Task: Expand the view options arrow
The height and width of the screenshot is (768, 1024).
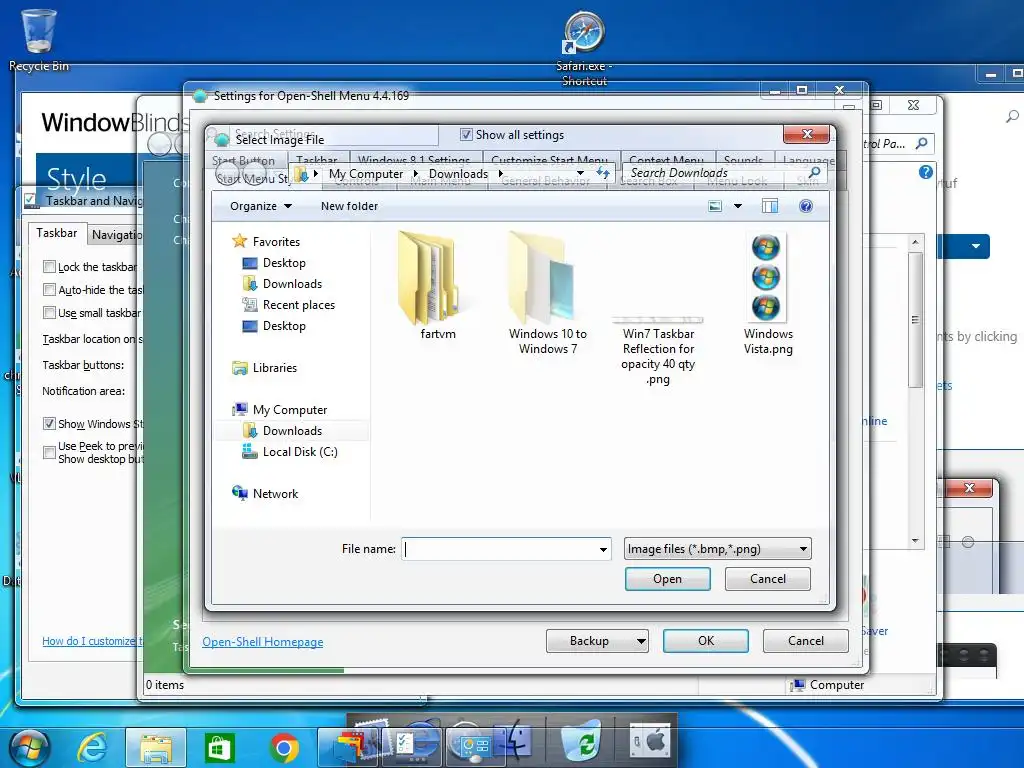Action: 738,206
